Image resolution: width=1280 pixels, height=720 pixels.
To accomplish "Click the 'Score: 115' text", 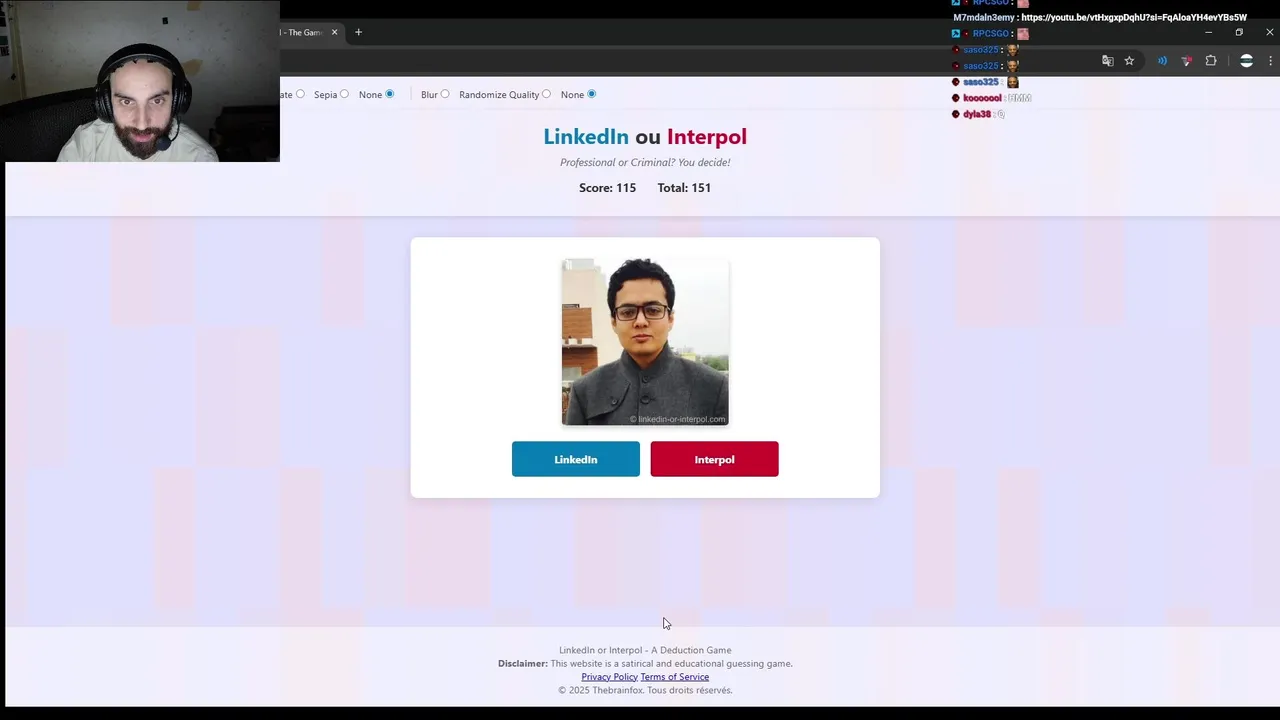I will 607,188.
